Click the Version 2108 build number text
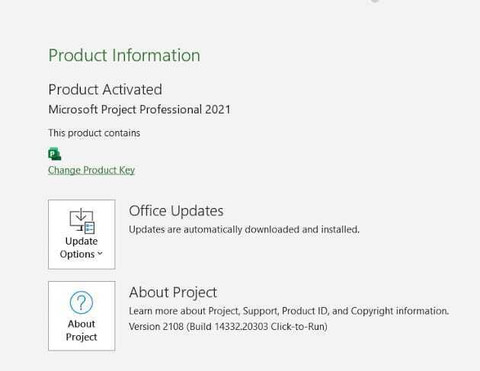The width and height of the screenshot is (480, 371). tap(228, 326)
